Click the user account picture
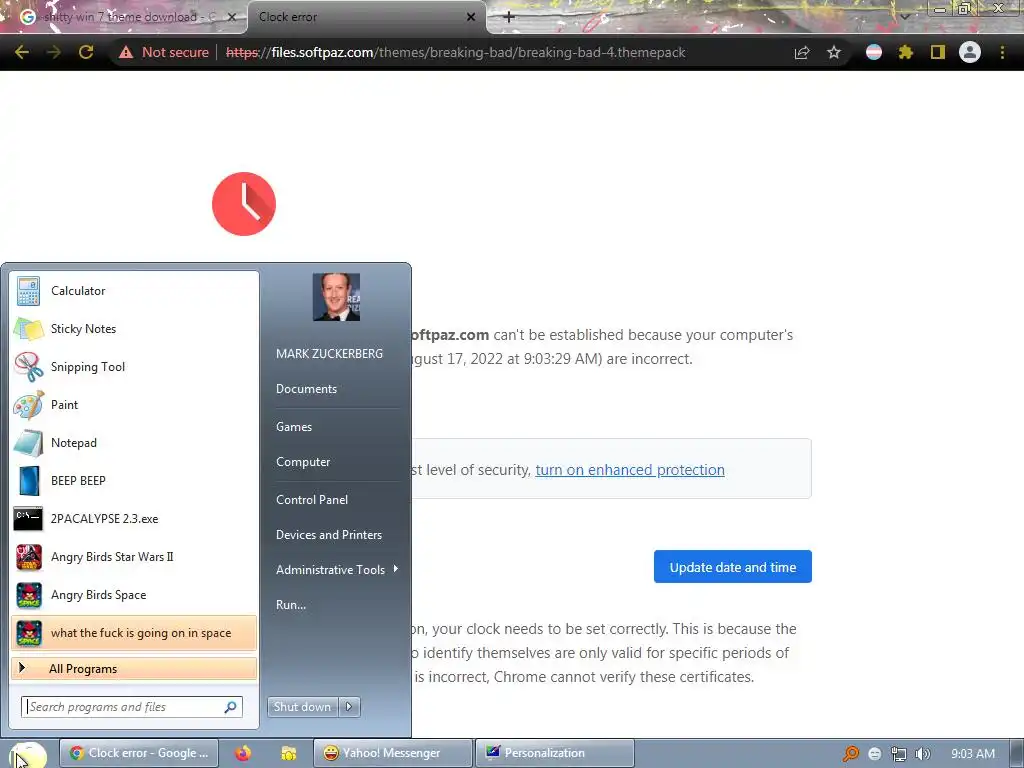Screen dimensions: 1024x768 point(336,297)
